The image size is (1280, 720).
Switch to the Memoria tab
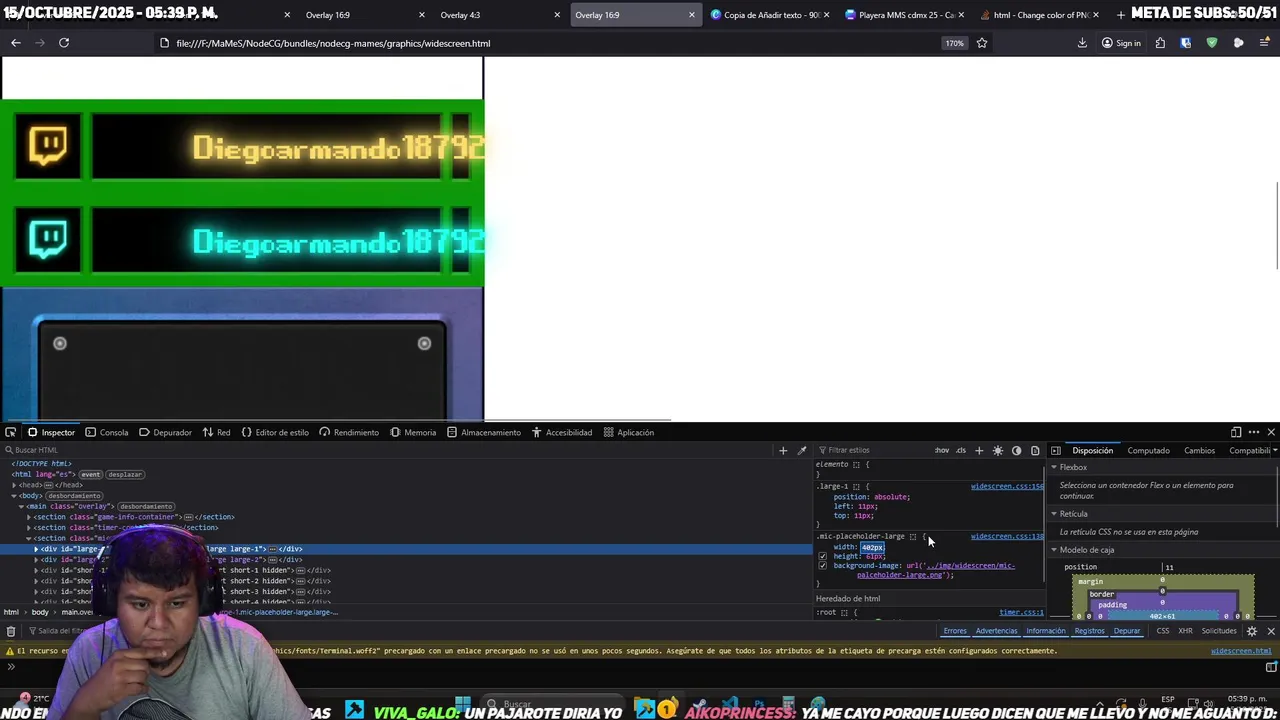[x=413, y=432]
